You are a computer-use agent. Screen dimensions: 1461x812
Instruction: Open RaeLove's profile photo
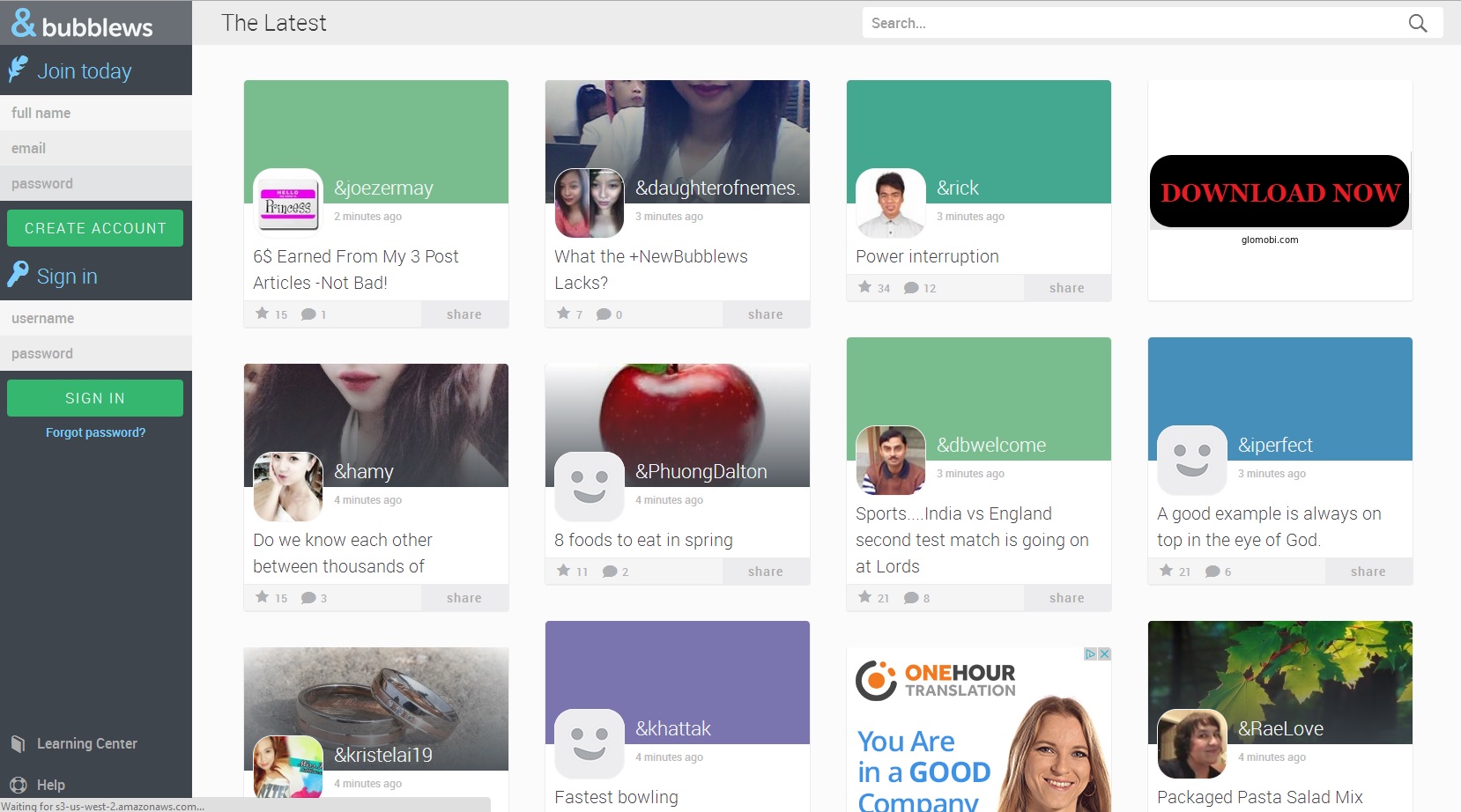pyautogui.click(x=1192, y=743)
